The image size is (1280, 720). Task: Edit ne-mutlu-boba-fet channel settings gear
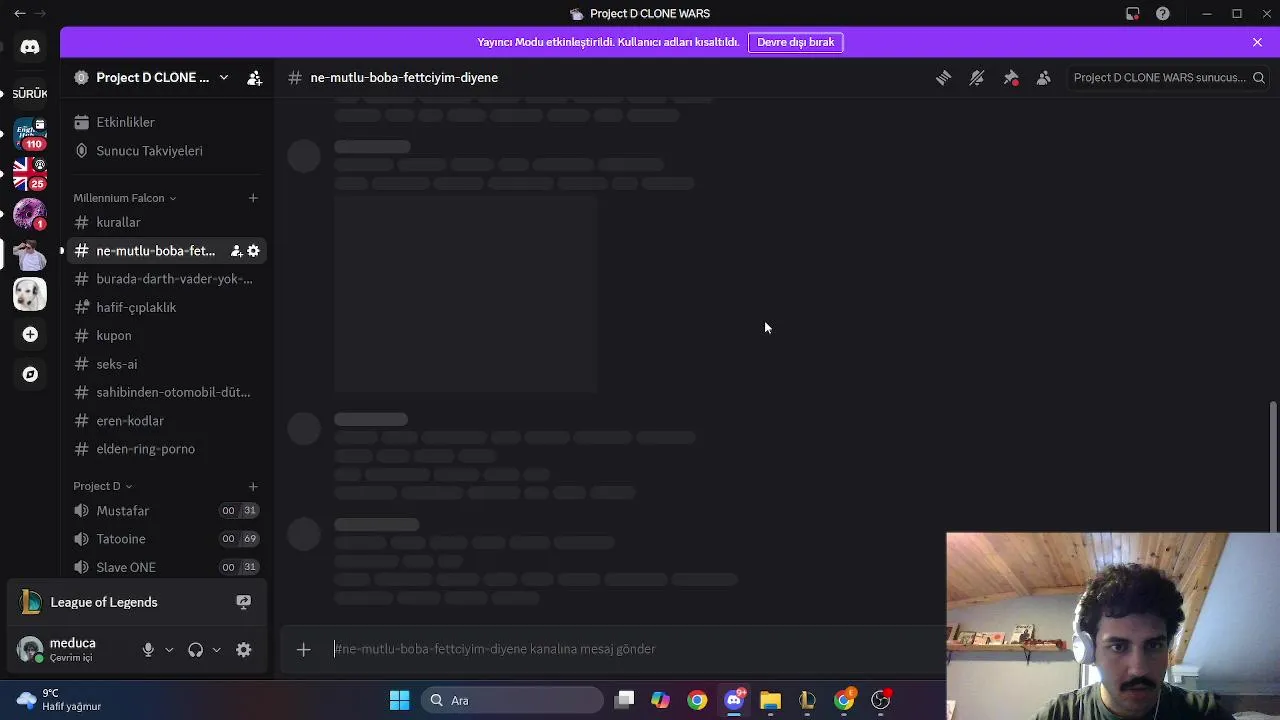click(x=253, y=251)
